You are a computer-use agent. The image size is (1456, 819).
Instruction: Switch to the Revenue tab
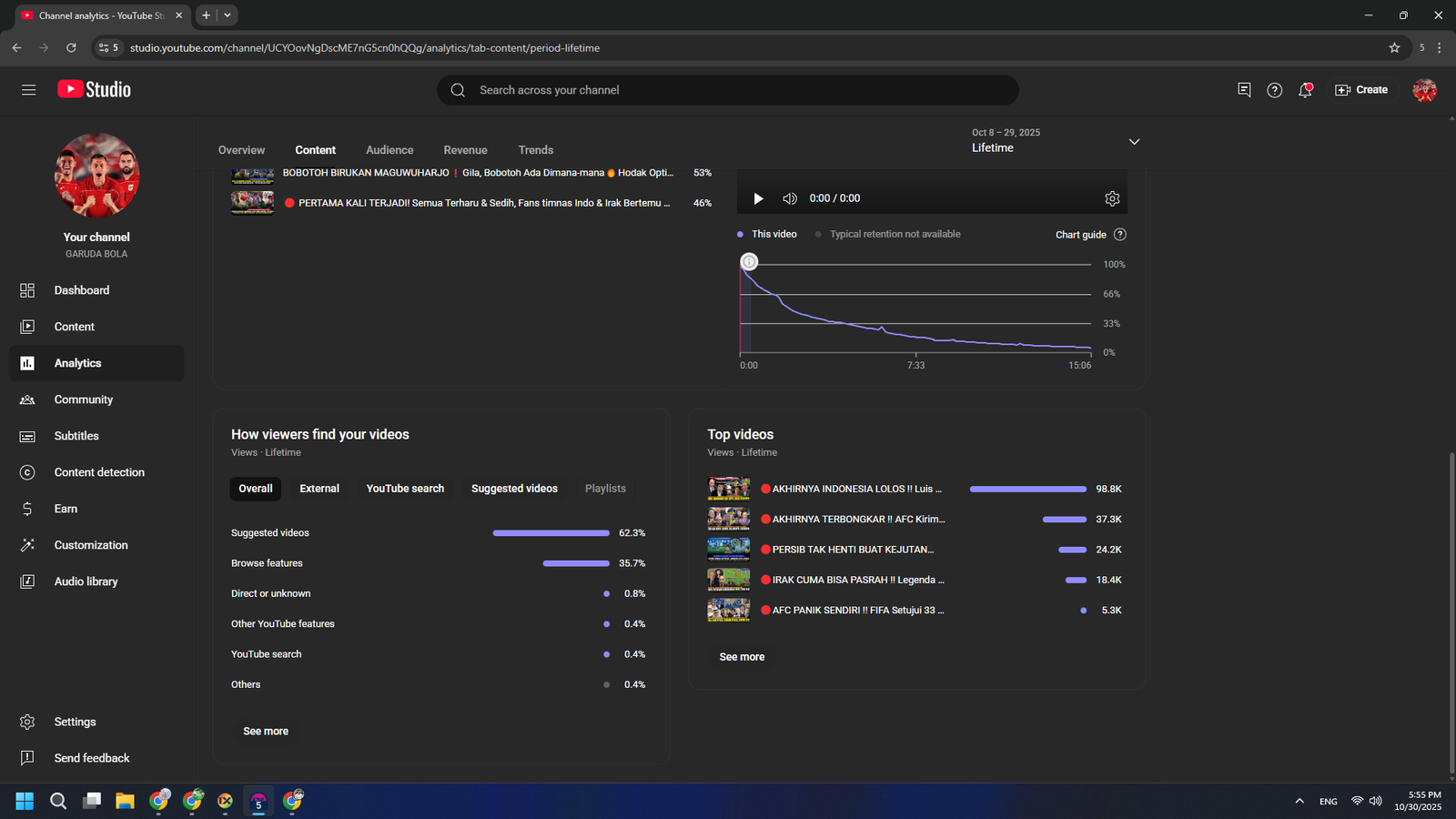coord(465,150)
